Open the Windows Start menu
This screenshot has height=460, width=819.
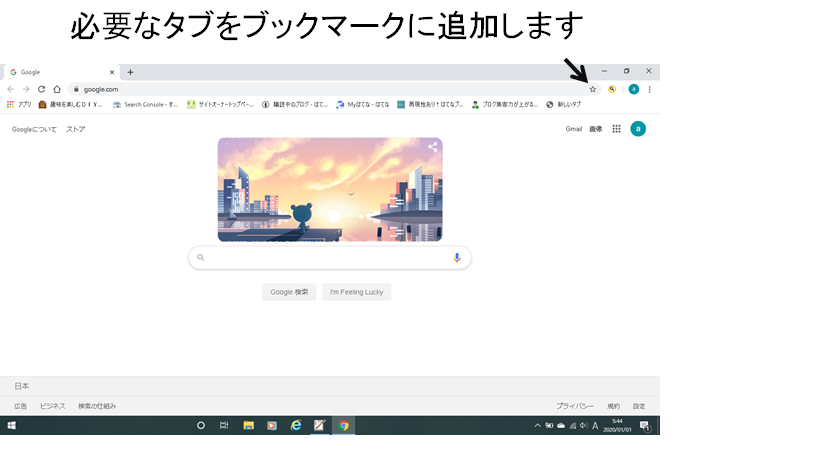(x=11, y=426)
